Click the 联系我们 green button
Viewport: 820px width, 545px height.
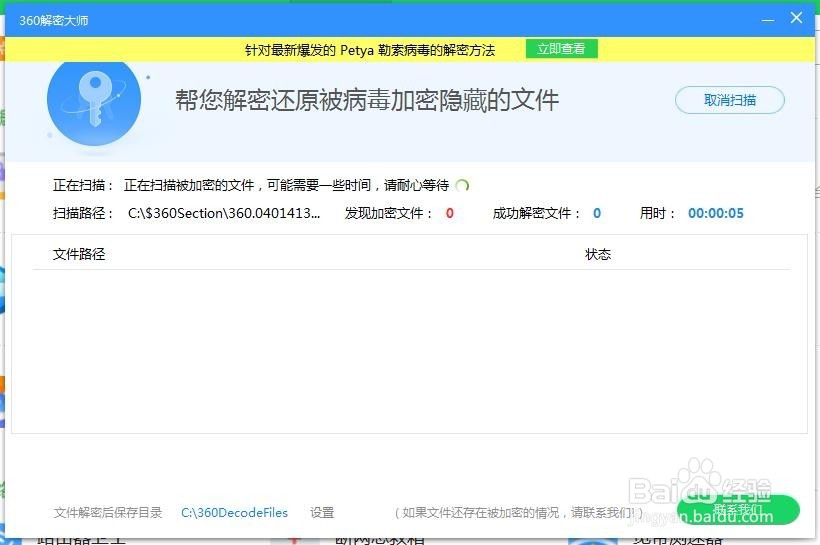tap(738, 509)
